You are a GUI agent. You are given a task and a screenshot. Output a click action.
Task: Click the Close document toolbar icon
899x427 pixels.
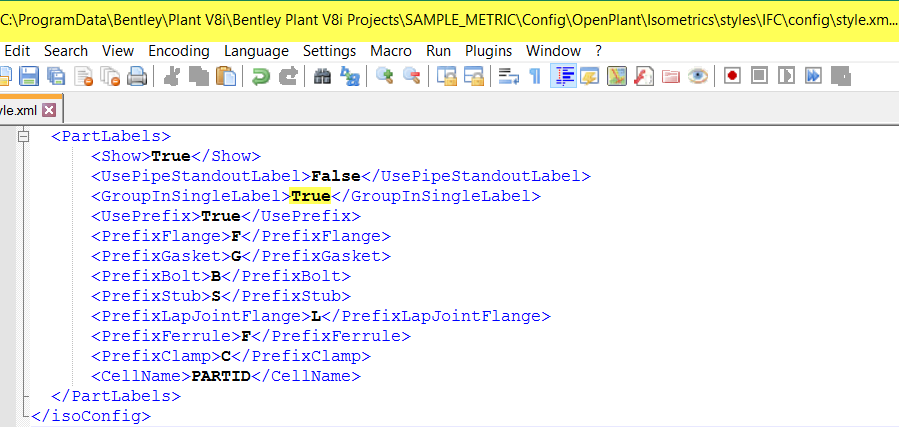point(84,76)
